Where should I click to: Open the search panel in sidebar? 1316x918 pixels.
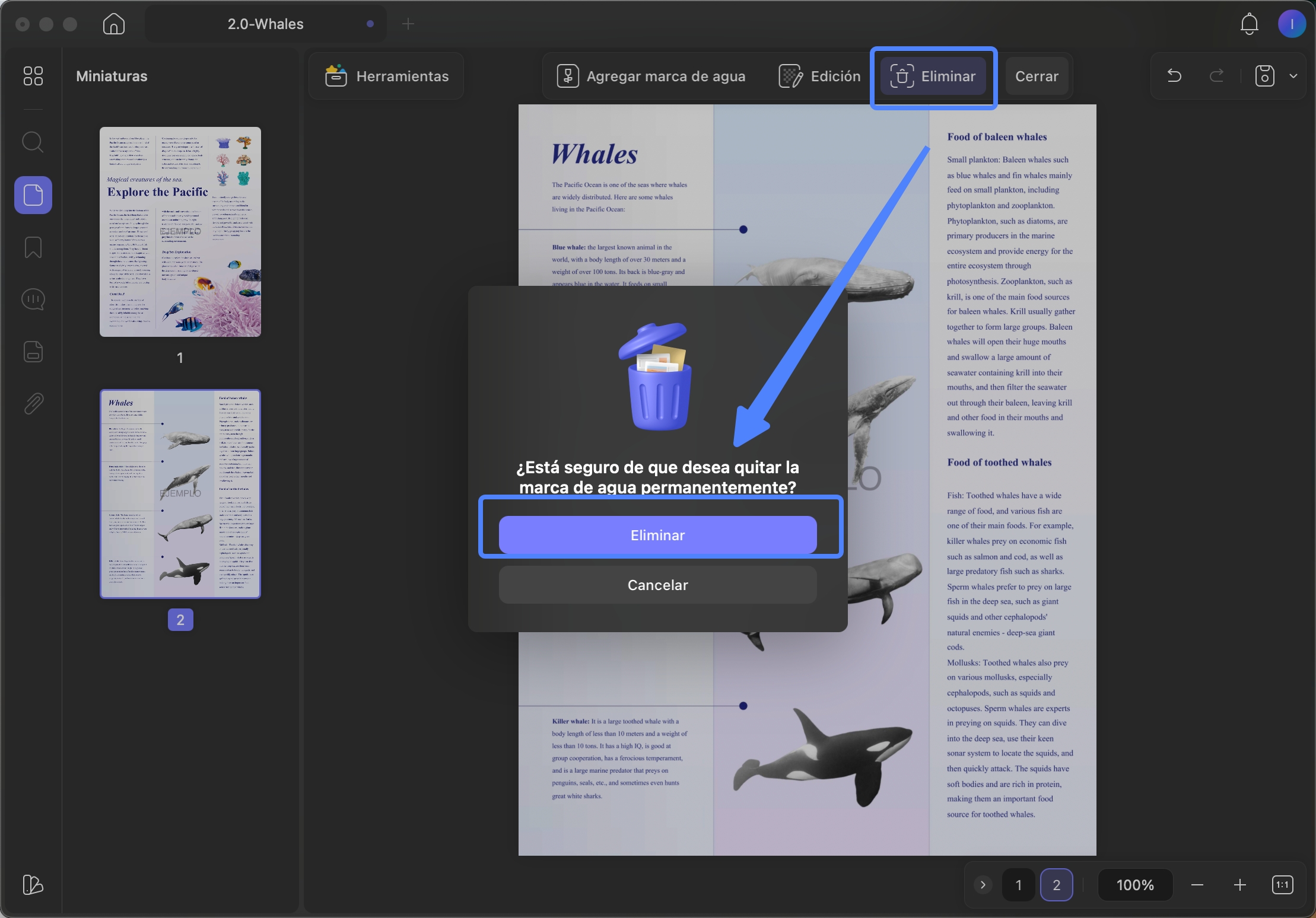pyautogui.click(x=33, y=142)
